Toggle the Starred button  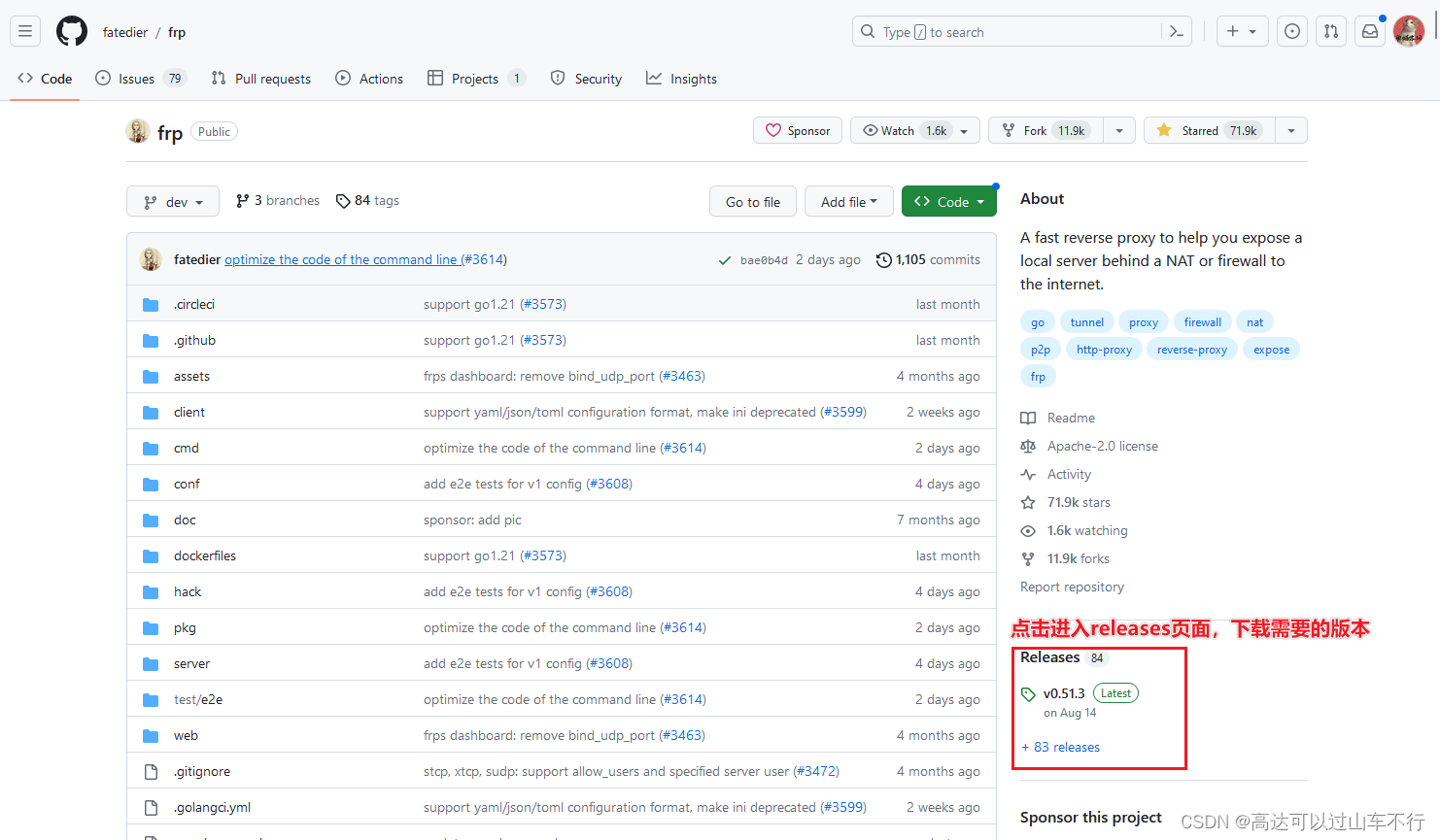click(x=1210, y=130)
